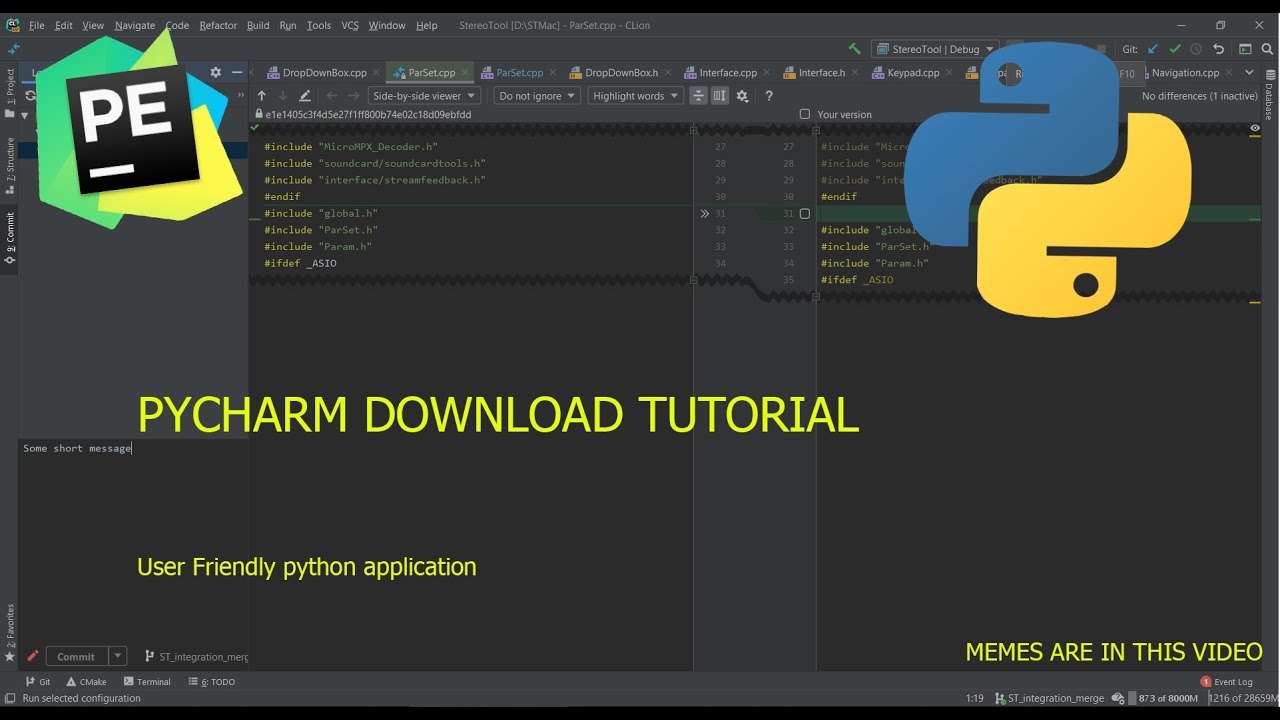
Task: Open the Commit panel gear settings
Action: click(215, 72)
